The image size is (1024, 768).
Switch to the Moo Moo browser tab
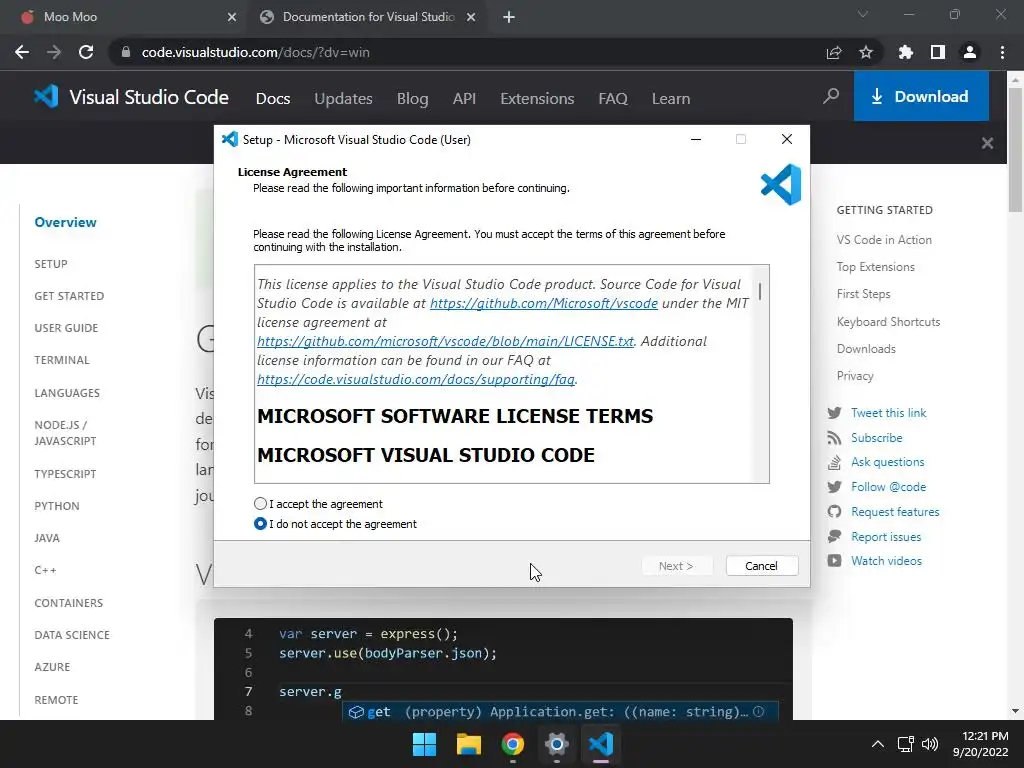[x=124, y=17]
